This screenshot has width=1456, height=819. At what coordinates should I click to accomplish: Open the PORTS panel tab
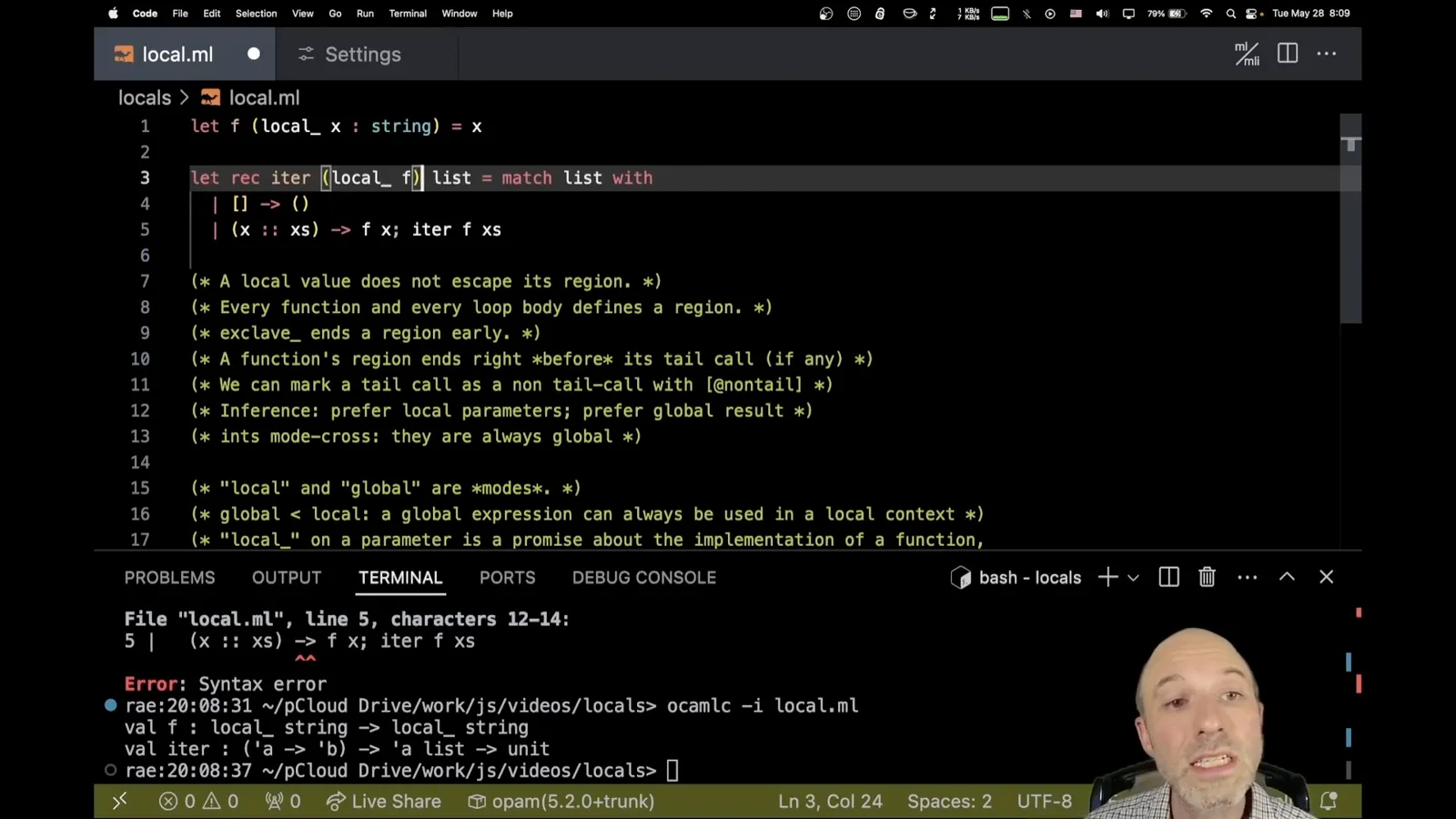pos(508,578)
